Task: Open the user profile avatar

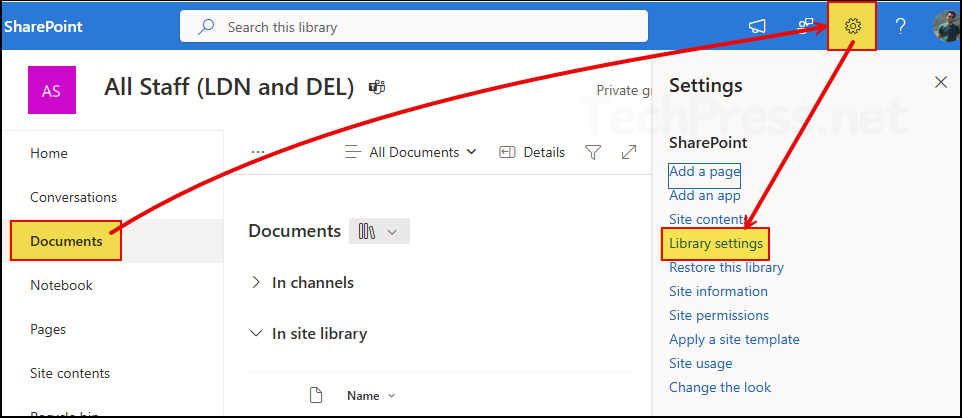Action: coord(947,26)
